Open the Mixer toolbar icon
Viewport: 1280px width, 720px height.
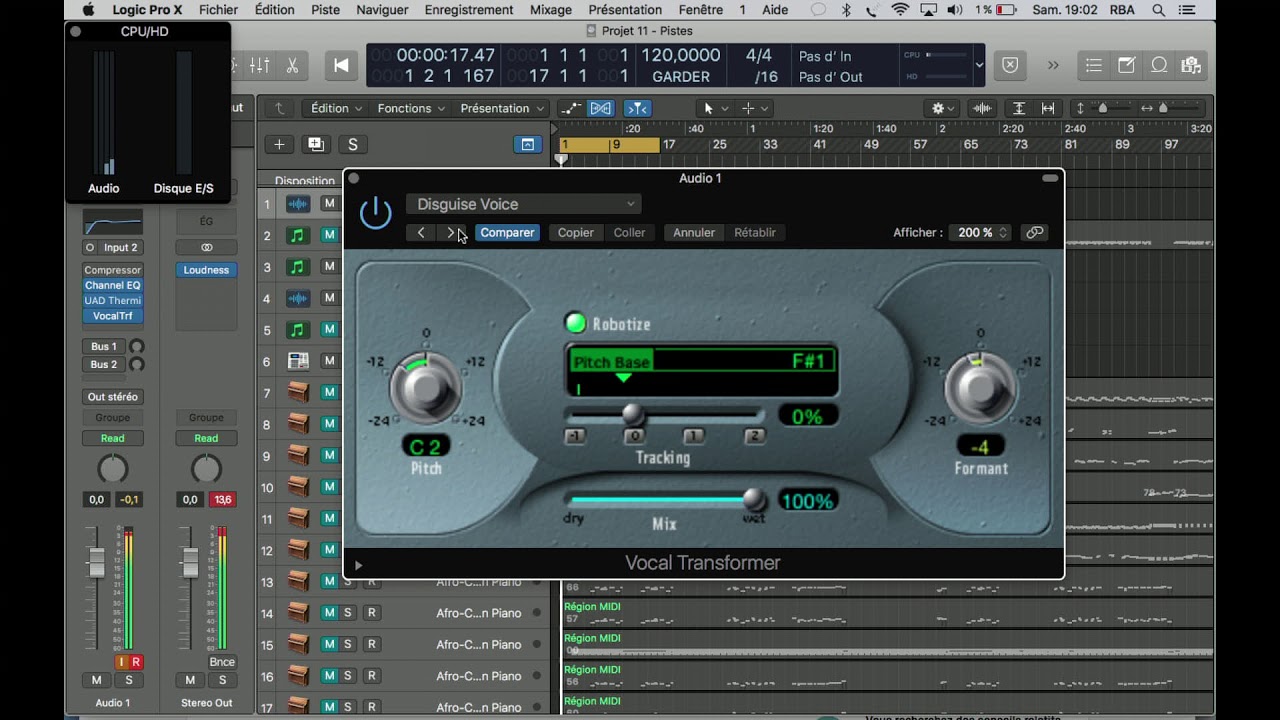pos(260,65)
